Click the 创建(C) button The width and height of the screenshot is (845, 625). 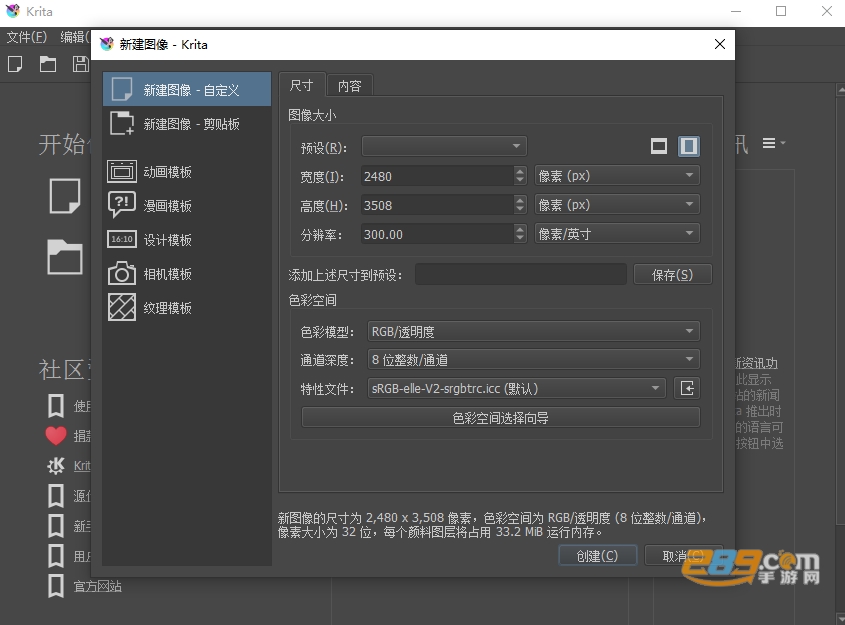tap(598, 555)
